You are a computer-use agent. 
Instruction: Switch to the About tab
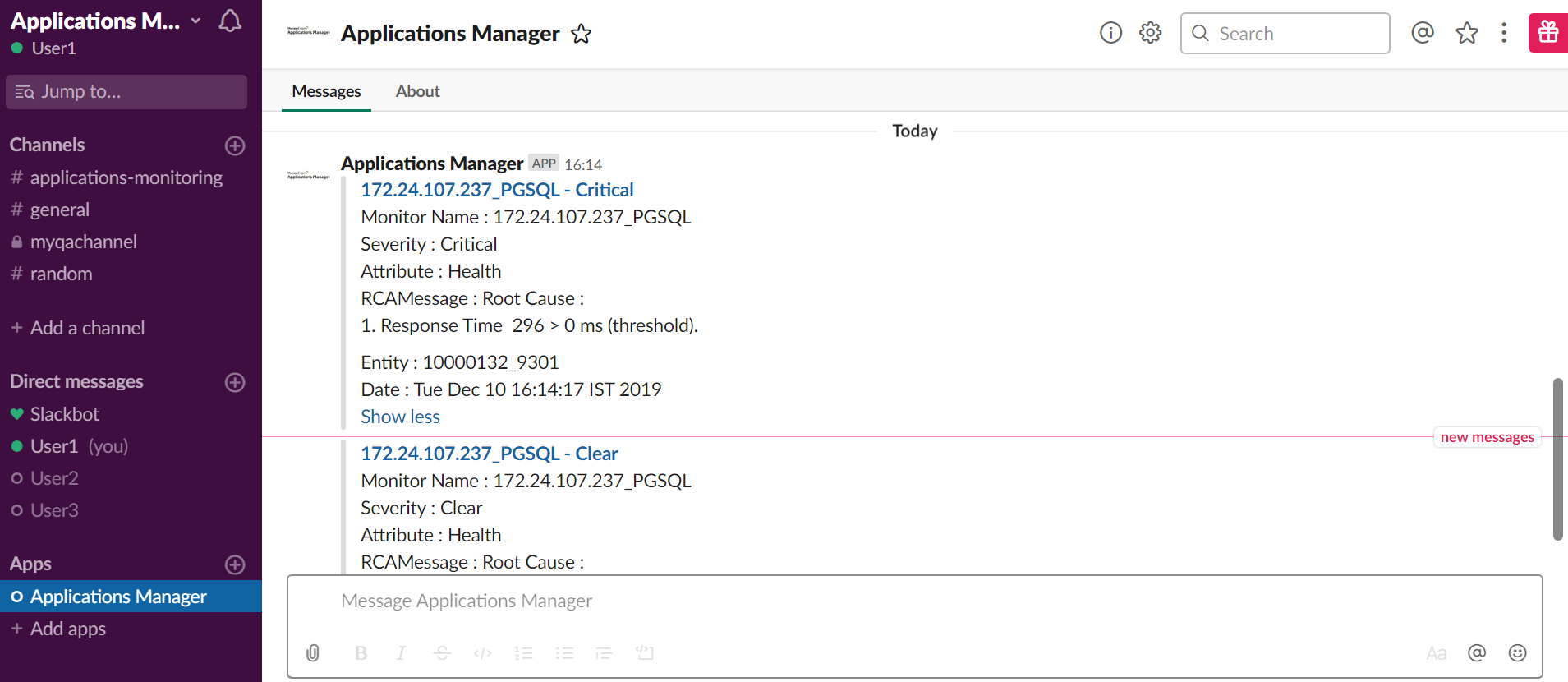pos(417,91)
